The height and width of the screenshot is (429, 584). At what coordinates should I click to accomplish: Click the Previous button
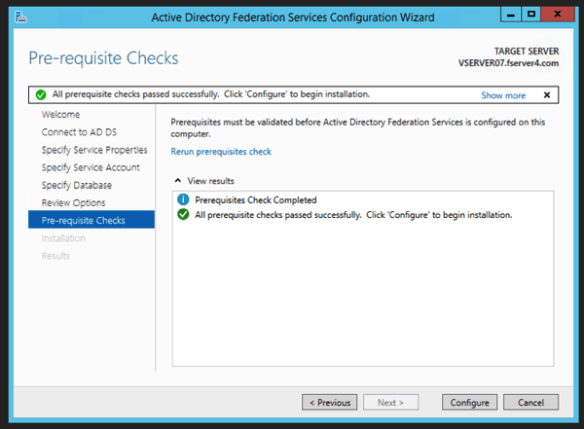pyautogui.click(x=330, y=402)
